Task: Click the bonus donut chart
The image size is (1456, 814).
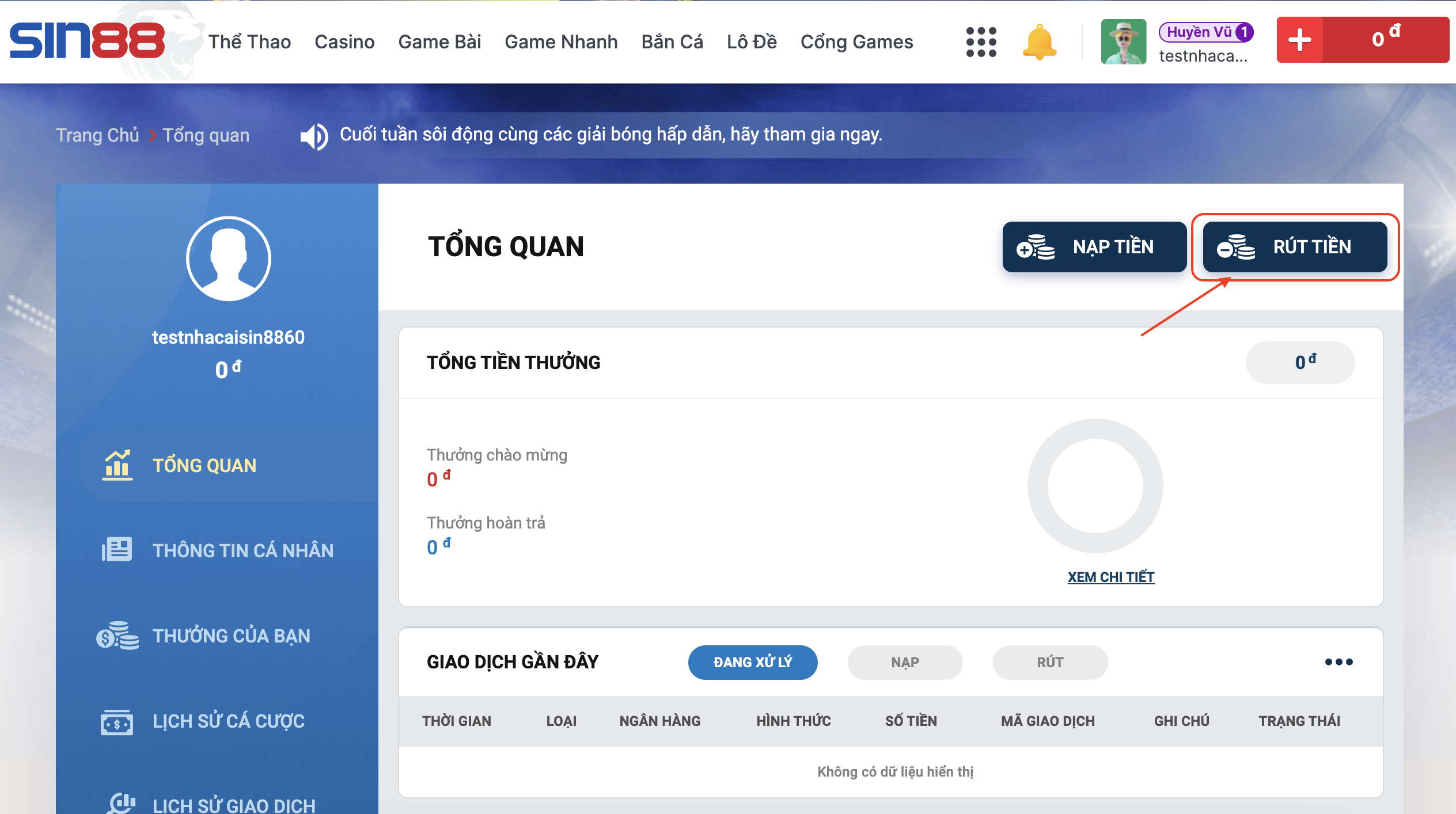Action: (x=1095, y=486)
